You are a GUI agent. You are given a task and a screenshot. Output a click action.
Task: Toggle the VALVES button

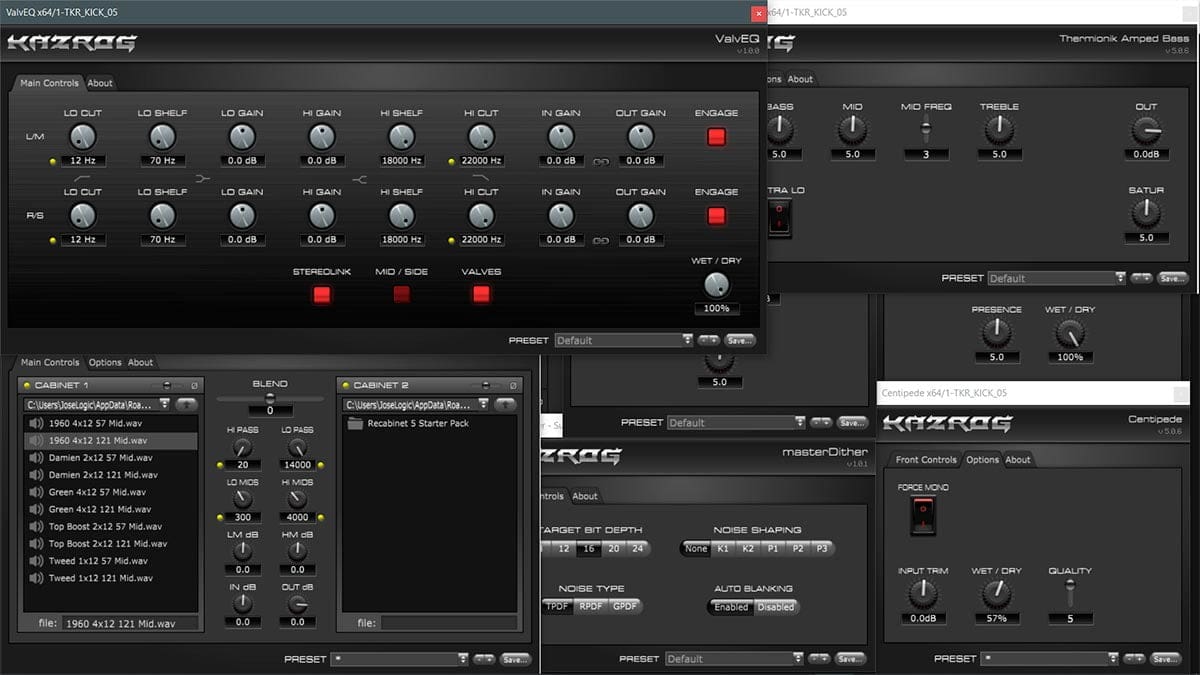[481, 294]
